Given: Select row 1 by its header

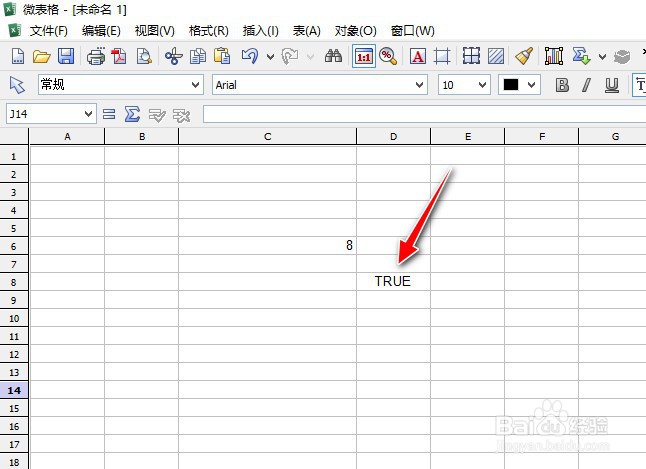Looking at the screenshot, I should 14,156.
